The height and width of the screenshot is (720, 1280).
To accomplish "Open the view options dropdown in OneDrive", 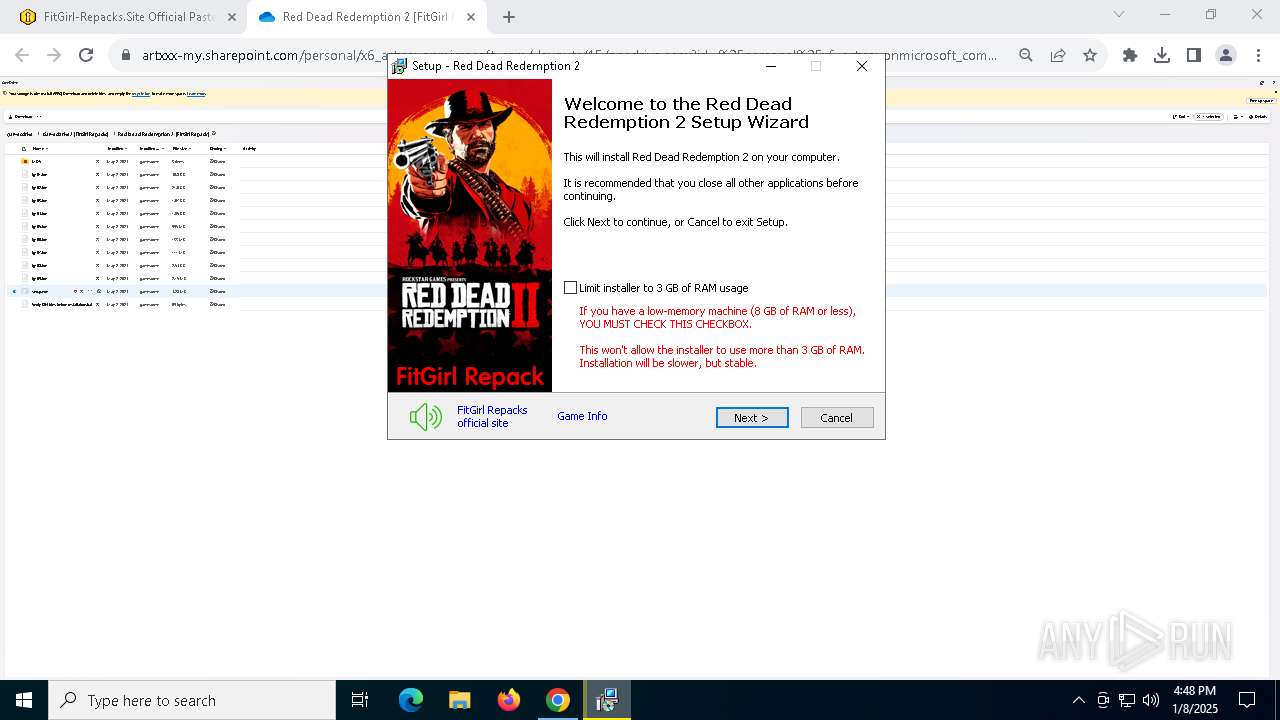I will point(1237,117).
